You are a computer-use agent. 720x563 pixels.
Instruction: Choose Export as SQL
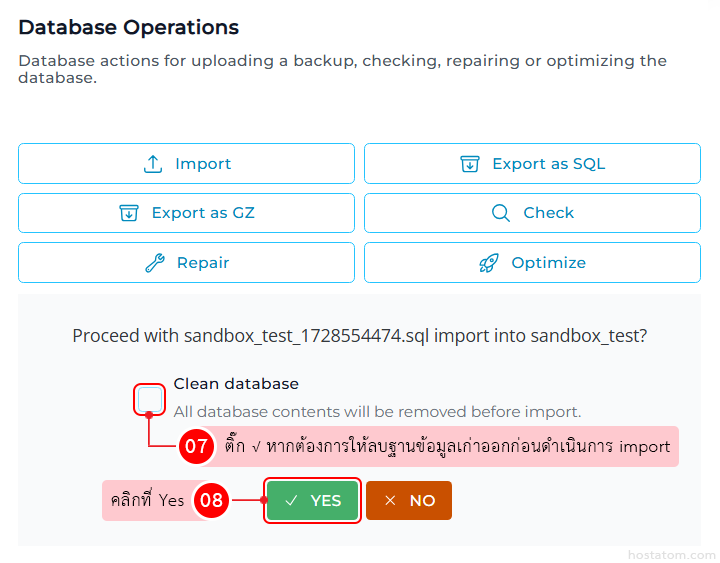click(532, 164)
